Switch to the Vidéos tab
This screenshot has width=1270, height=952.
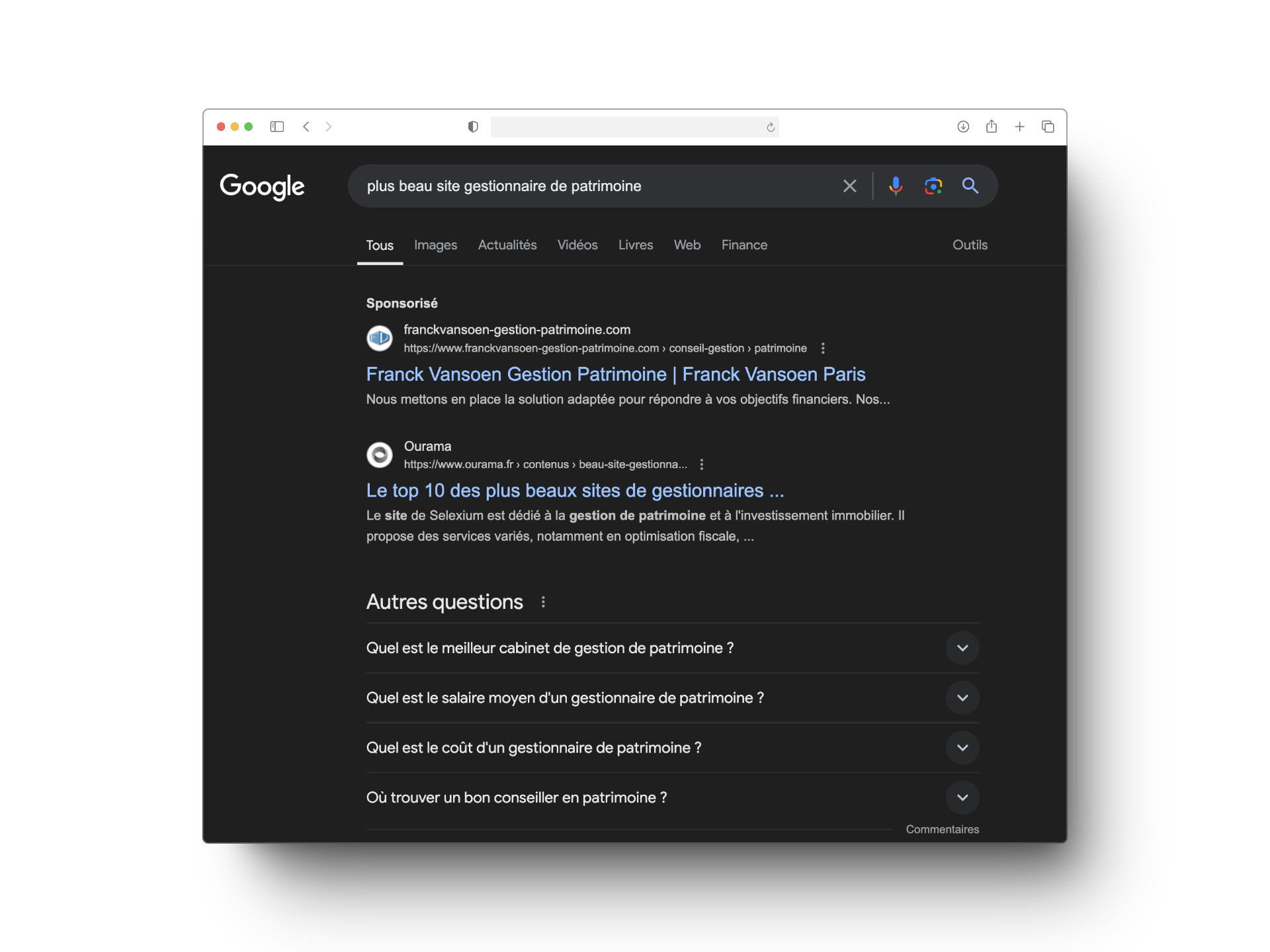(x=577, y=245)
